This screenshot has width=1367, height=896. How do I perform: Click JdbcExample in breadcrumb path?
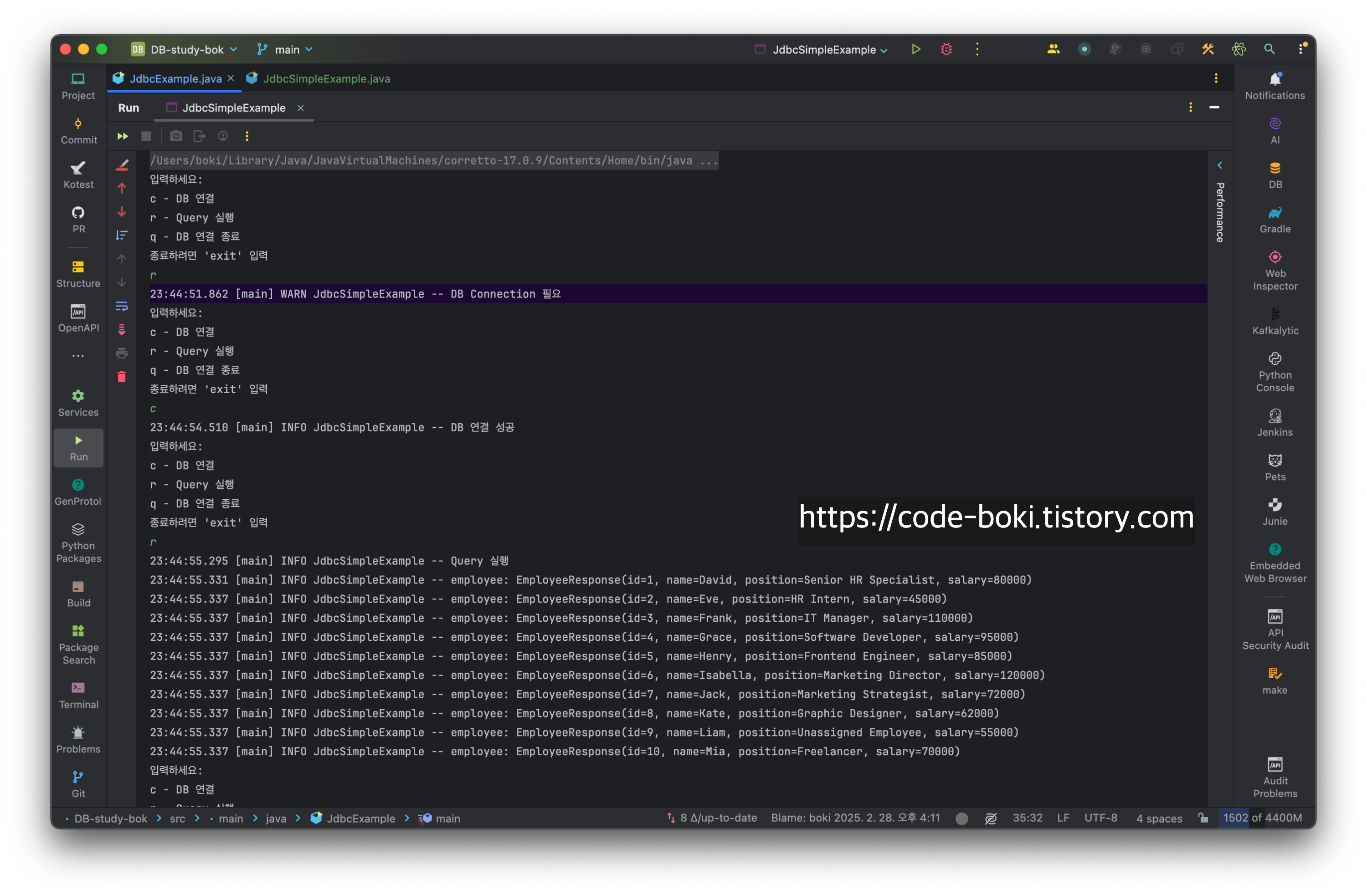click(x=360, y=819)
